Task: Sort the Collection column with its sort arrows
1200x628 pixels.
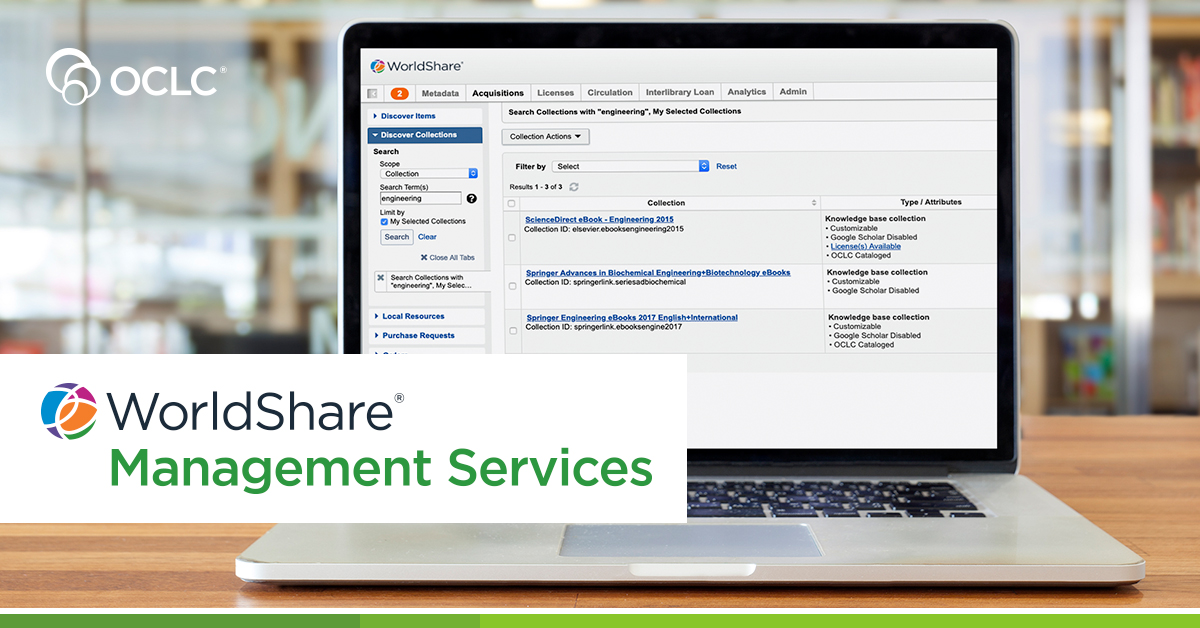Action: click(x=812, y=202)
